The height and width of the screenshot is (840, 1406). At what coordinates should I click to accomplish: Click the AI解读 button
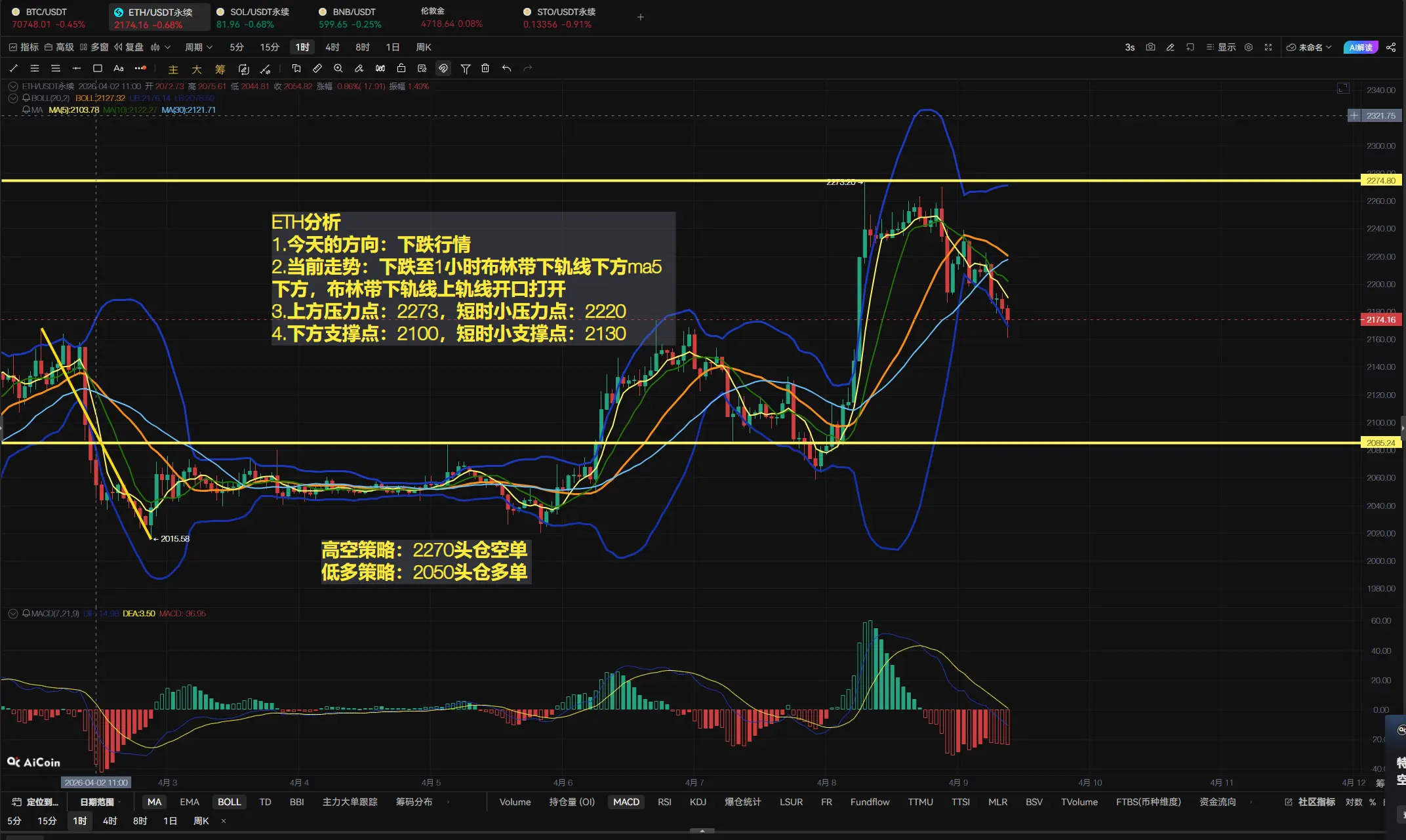point(1361,47)
